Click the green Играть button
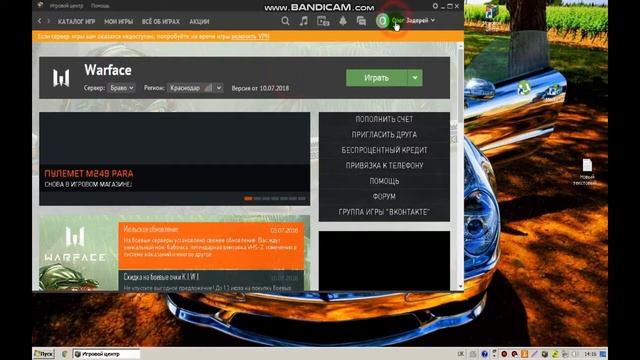Viewport: 640px width, 360px height. point(377,78)
